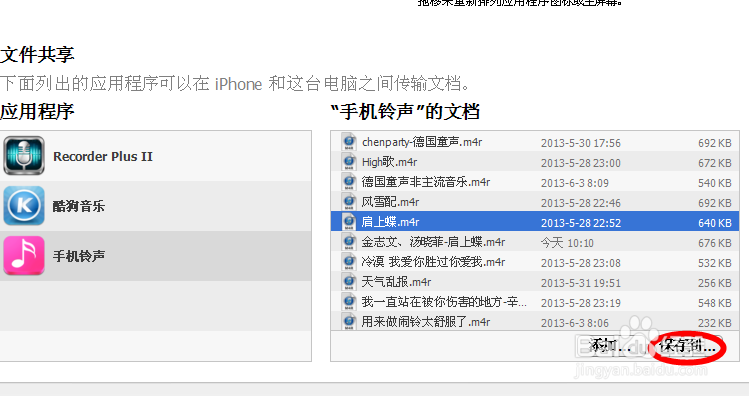Click the 532 KB size value
749x396 pixels.
coord(715,263)
